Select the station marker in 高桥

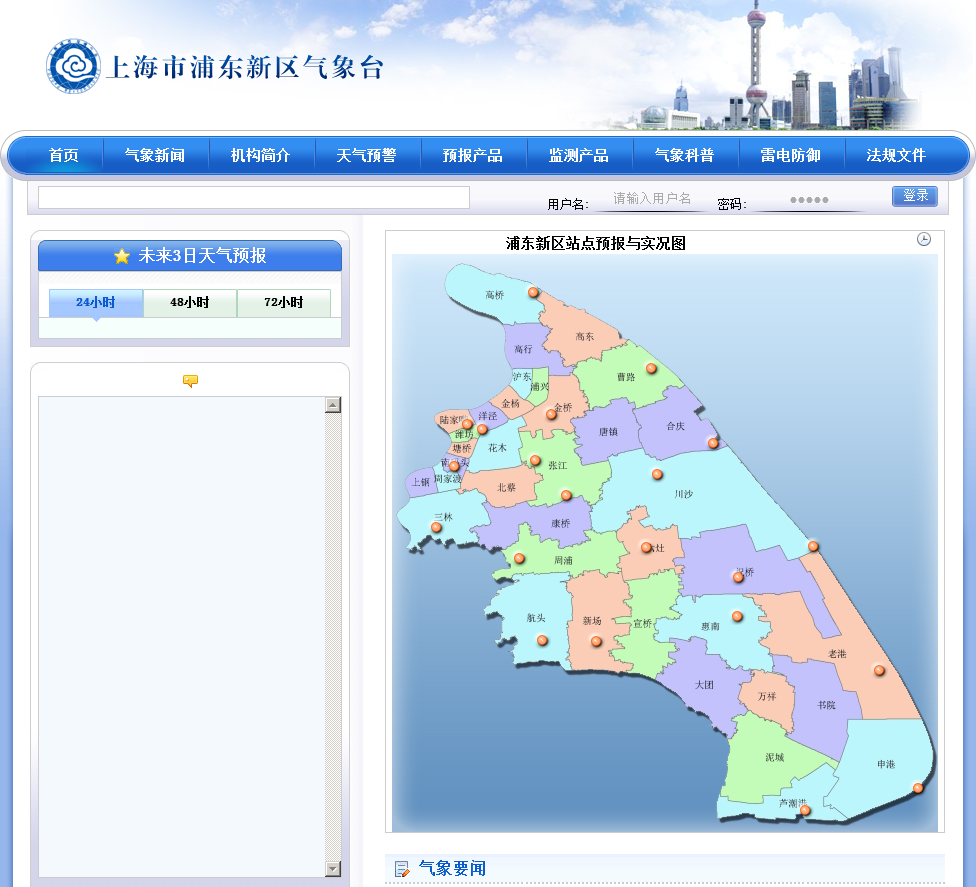coord(533,292)
